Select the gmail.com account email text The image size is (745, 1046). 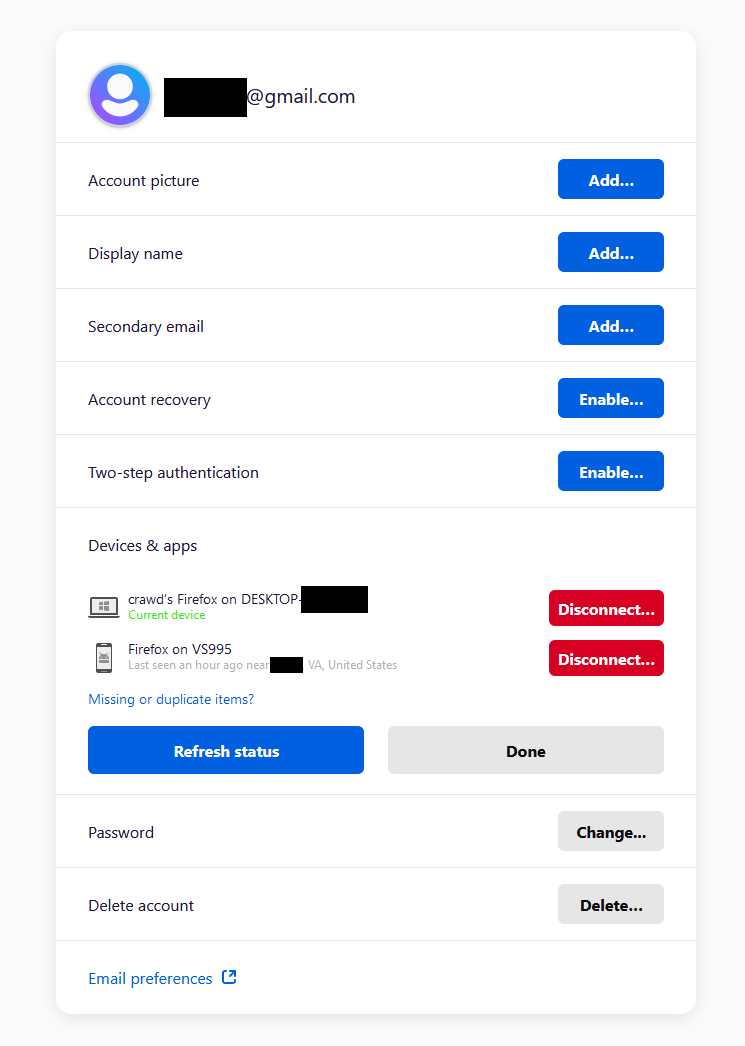tap(259, 97)
